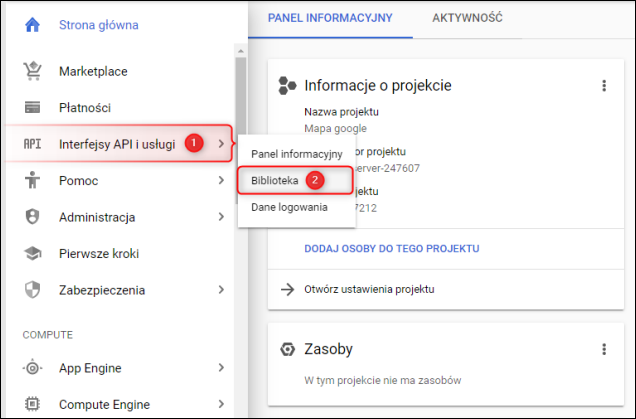Expand the Administracja submenu arrow
Viewport: 636px width, 419px height.
220,217
